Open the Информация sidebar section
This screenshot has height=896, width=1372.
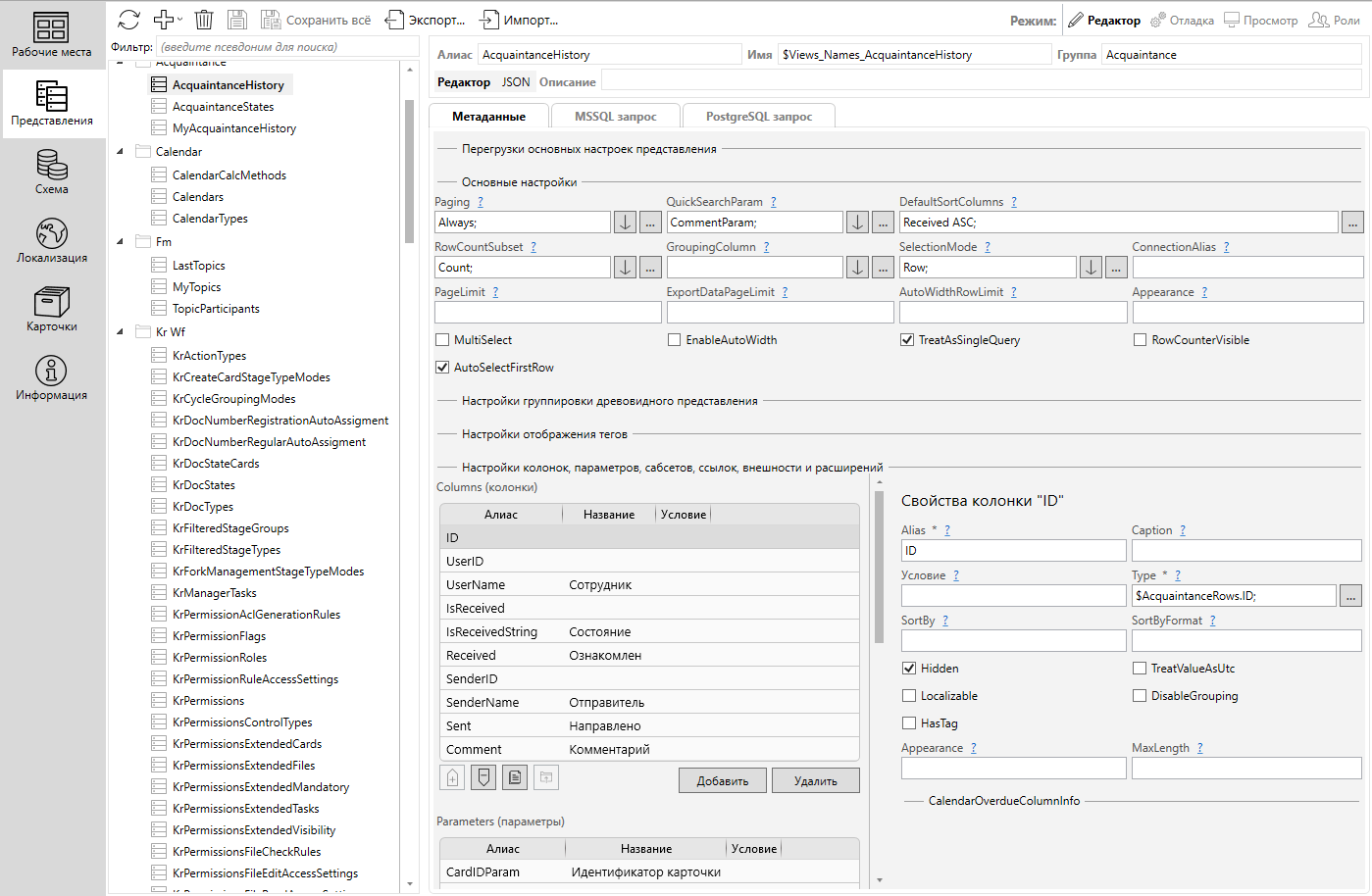pyautogui.click(x=52, y=377)
